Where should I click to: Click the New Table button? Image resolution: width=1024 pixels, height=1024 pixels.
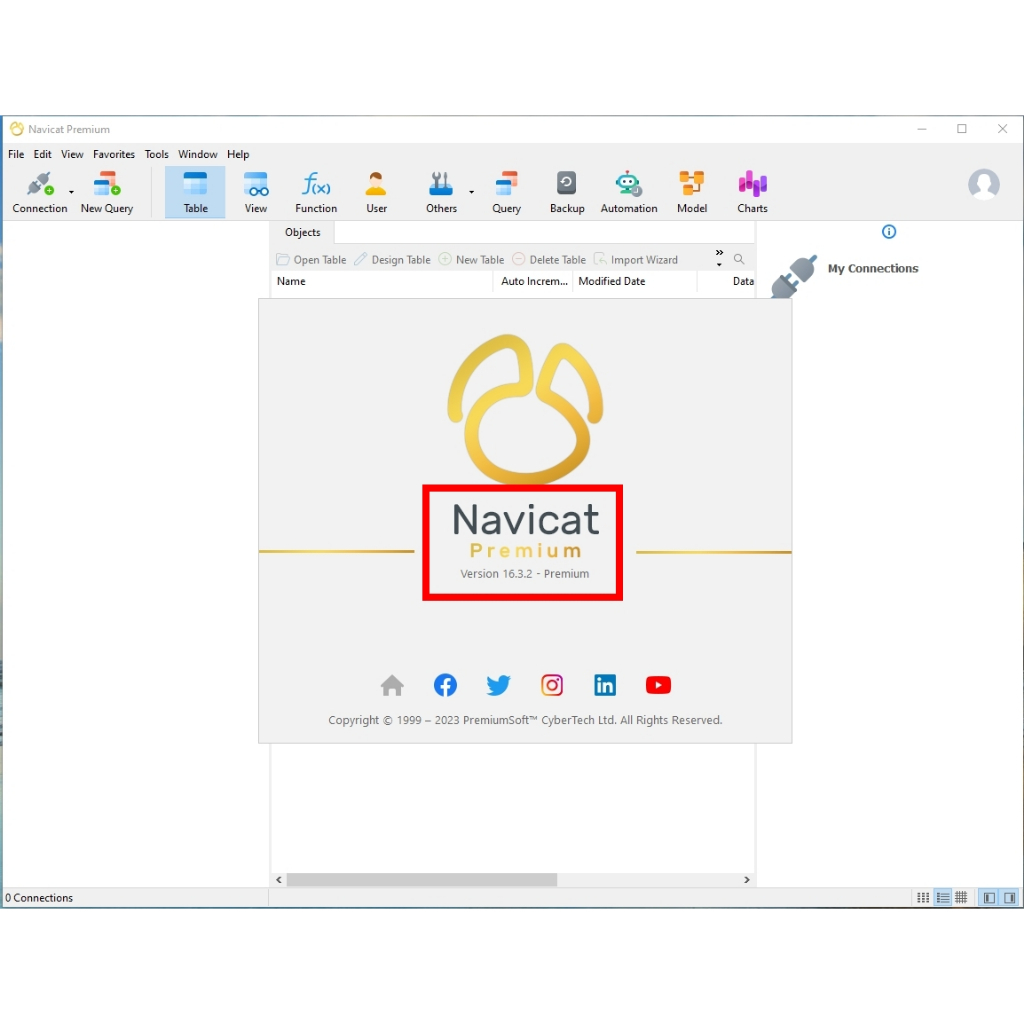[x=472, y=259]
